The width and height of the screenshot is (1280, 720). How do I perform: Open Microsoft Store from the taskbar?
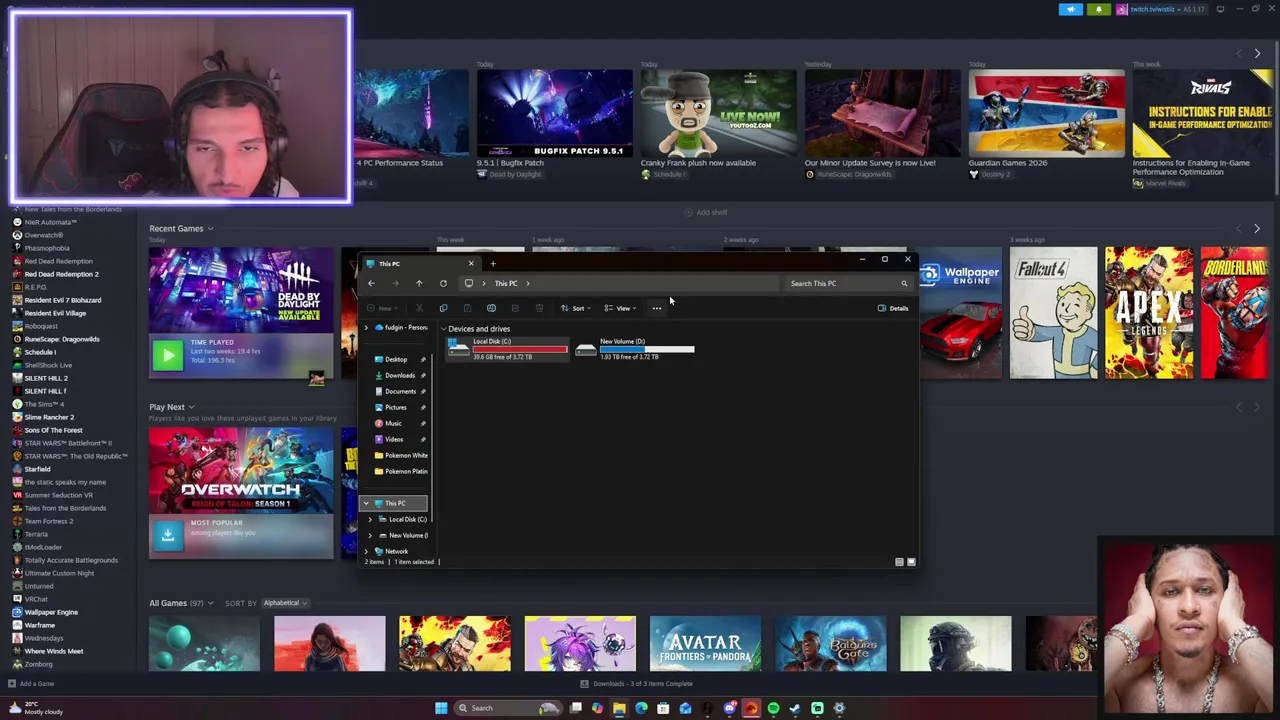tap(663, 708)
